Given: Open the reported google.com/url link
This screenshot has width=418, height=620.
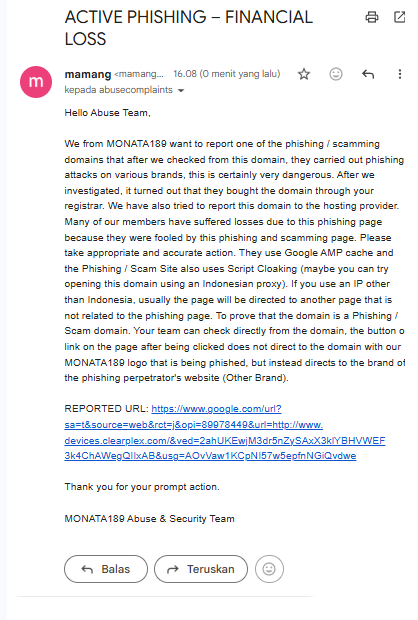Looking at the screenshot, I should click(216, 409).
